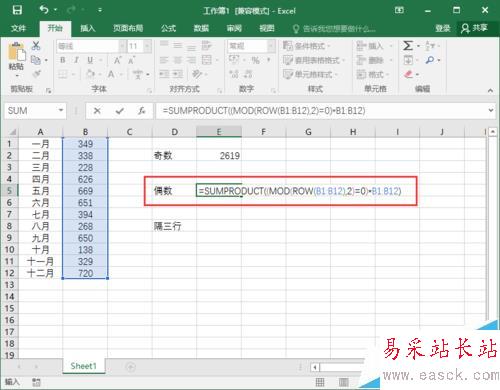Click the Borders icon
The image size is (500, 390).
click(x=63, y=74)
